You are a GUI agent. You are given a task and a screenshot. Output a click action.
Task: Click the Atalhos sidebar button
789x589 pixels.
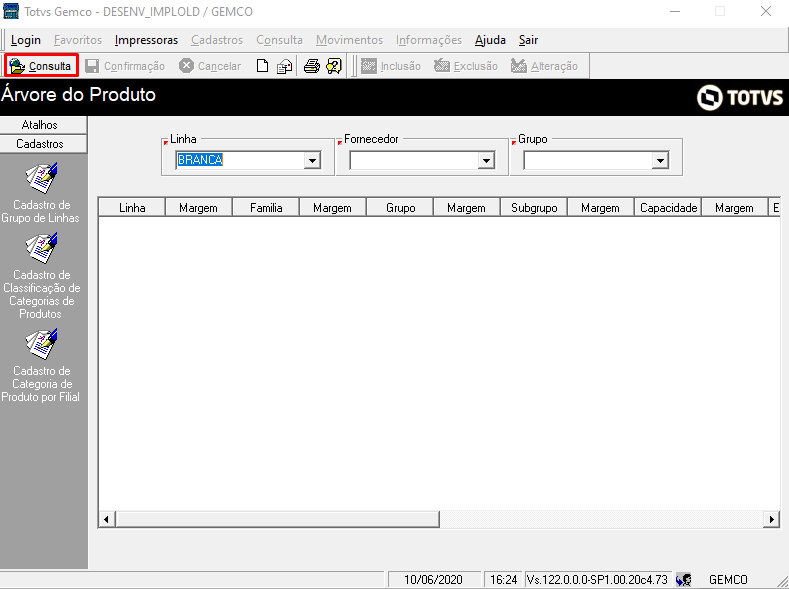pyautogui.click(x=43, y=125)
